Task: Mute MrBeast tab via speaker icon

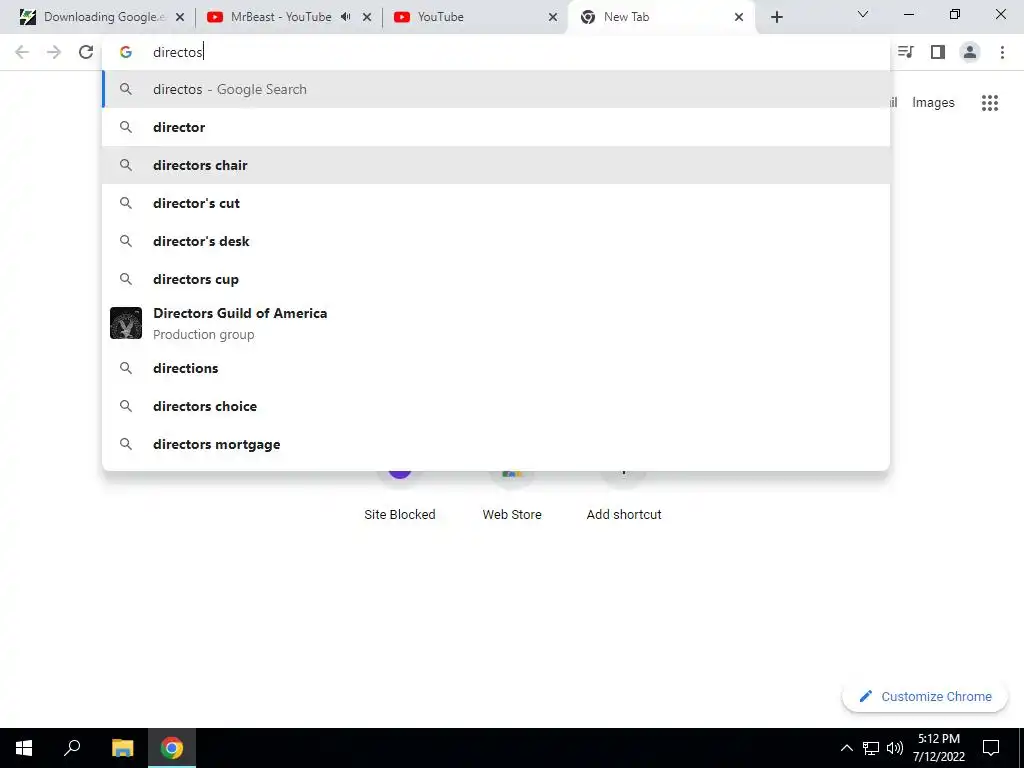Action: pos(346,17)
